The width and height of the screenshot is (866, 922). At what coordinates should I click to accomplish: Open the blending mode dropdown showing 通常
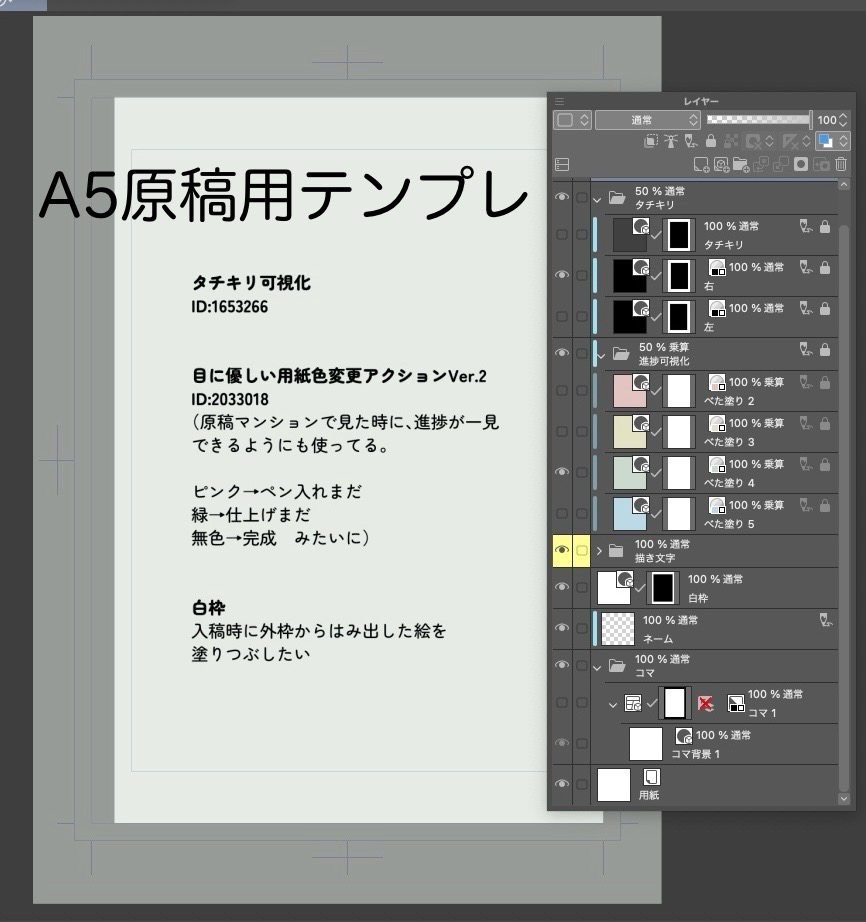coord(647,120)
